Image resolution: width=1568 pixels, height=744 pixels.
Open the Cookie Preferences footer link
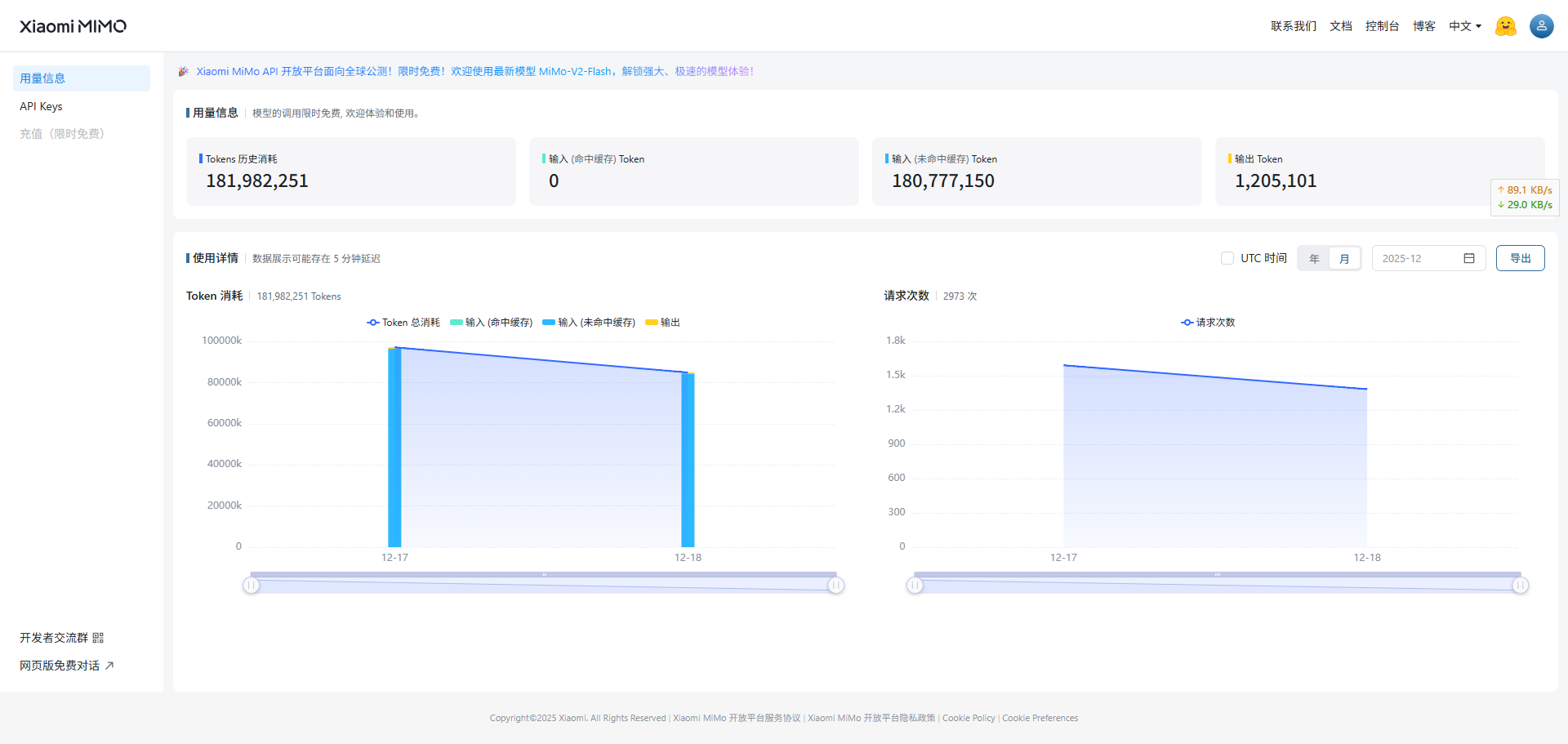click(x=1040, y=718)
